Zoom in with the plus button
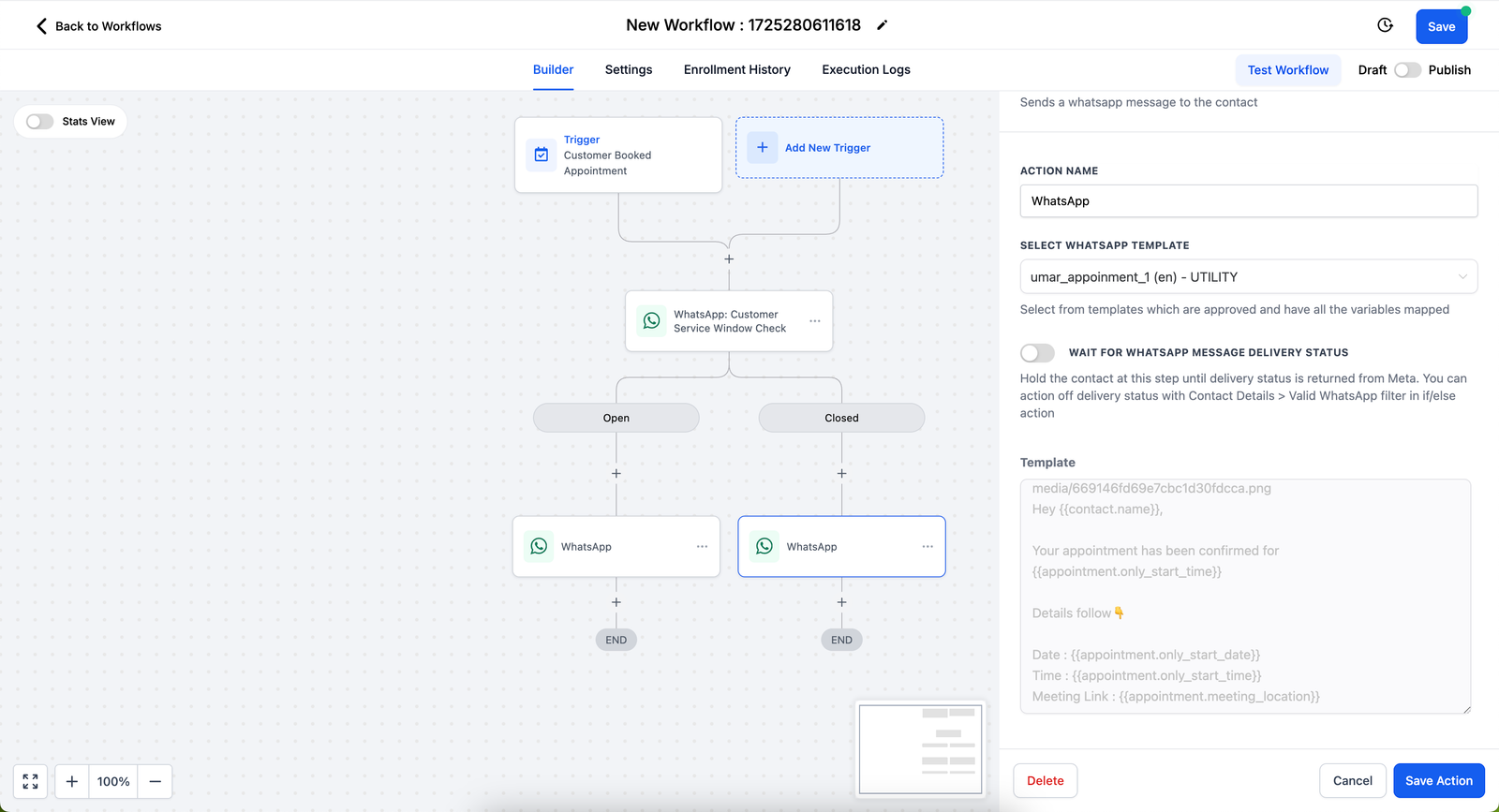 pyautogui.click(x=72, y=781)
